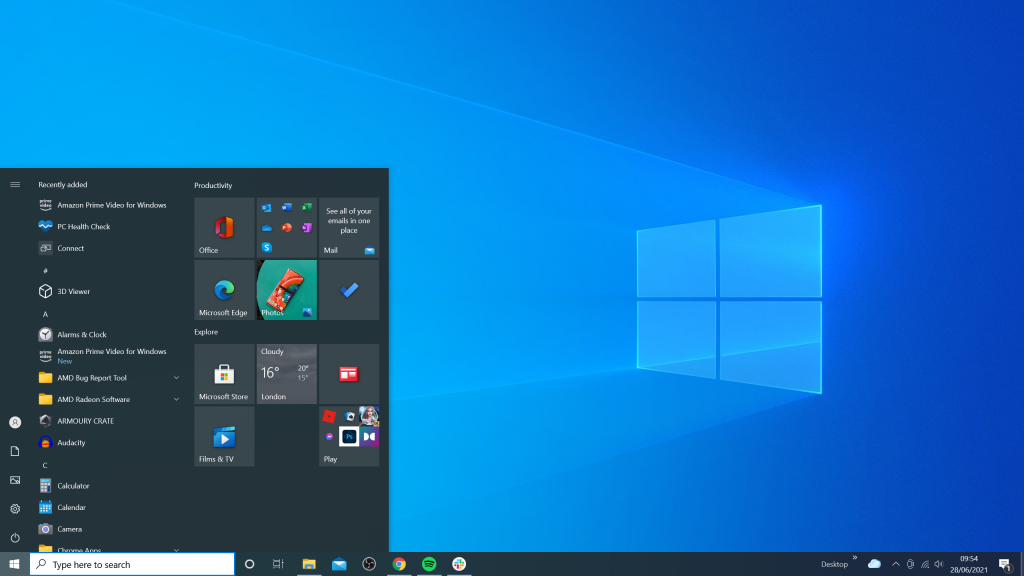Open the Microsoft Store tile
The image size is (1024, 576).
224,374
